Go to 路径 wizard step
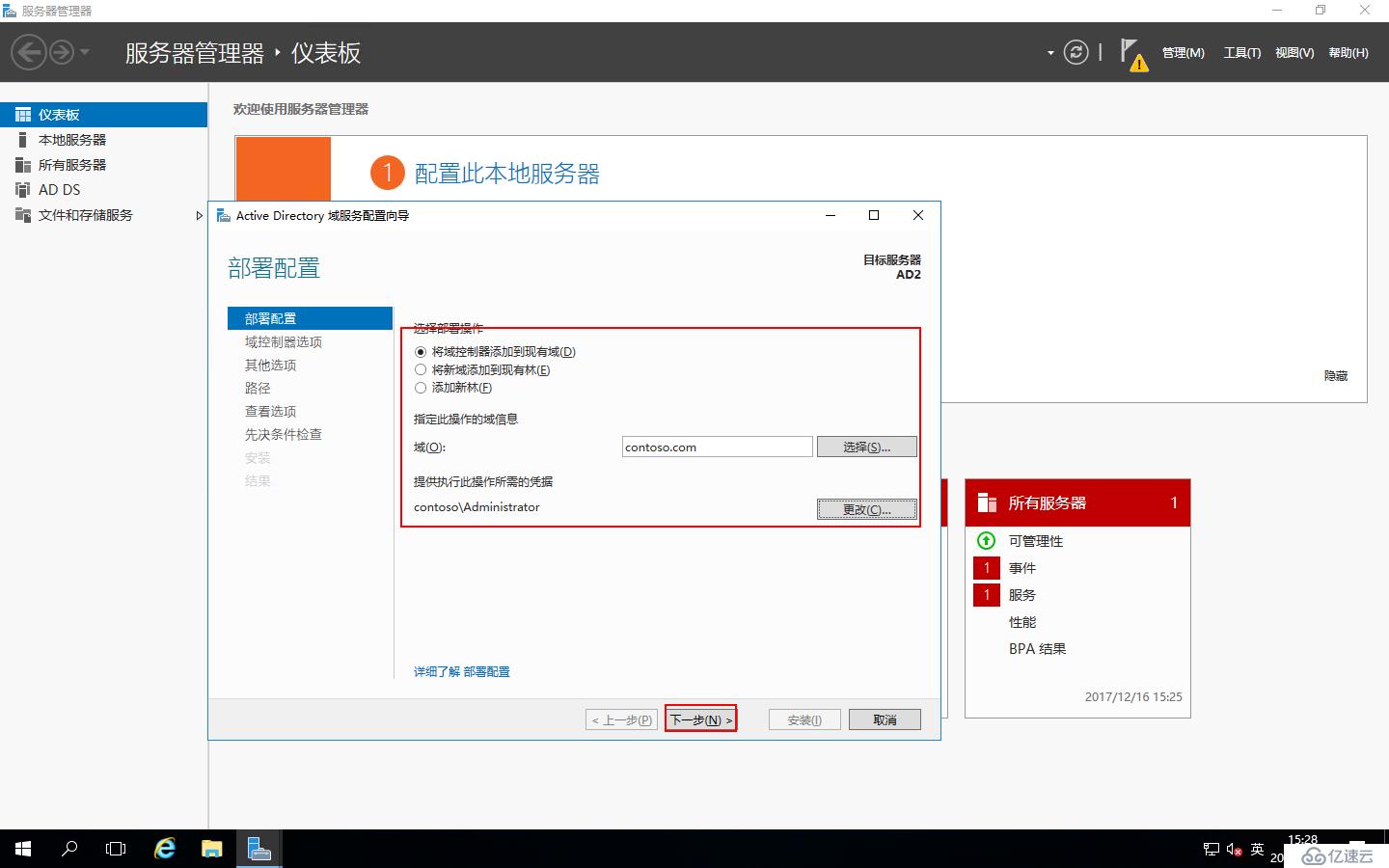 tap(258, 388)
